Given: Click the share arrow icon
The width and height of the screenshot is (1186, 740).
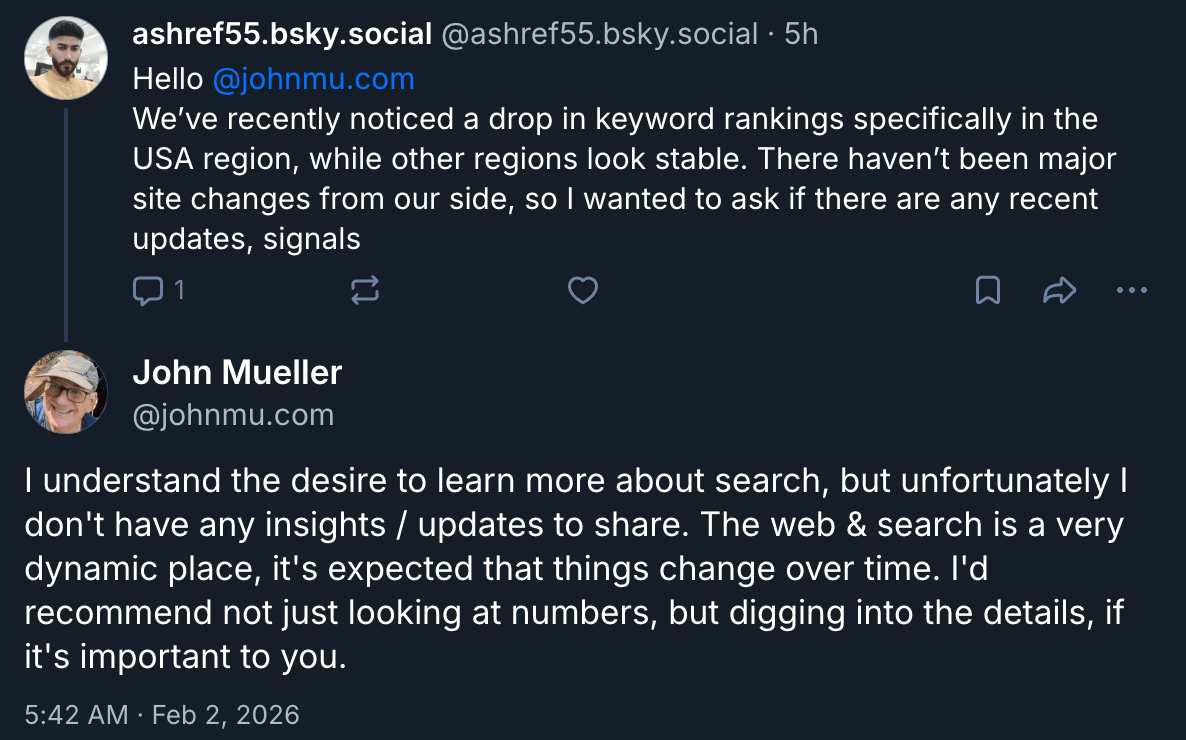Looking at the screenshot, I should pyautogui.click(x=1059, y=291).
